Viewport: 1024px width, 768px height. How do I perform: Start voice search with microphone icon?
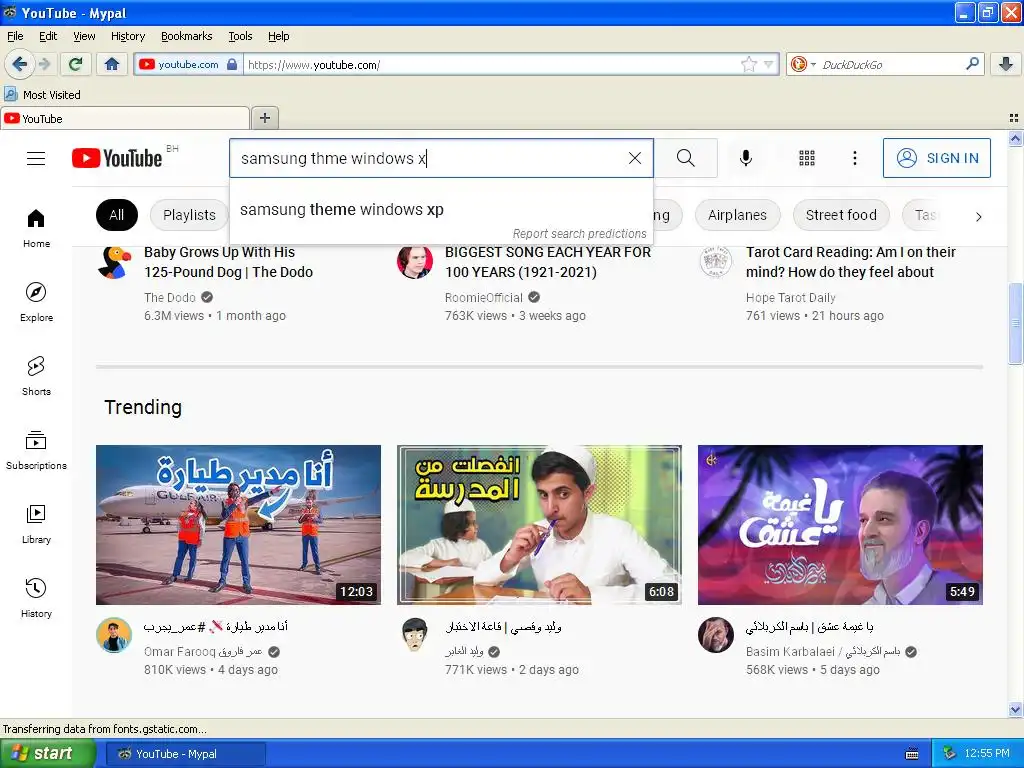(x=746, y=158)
